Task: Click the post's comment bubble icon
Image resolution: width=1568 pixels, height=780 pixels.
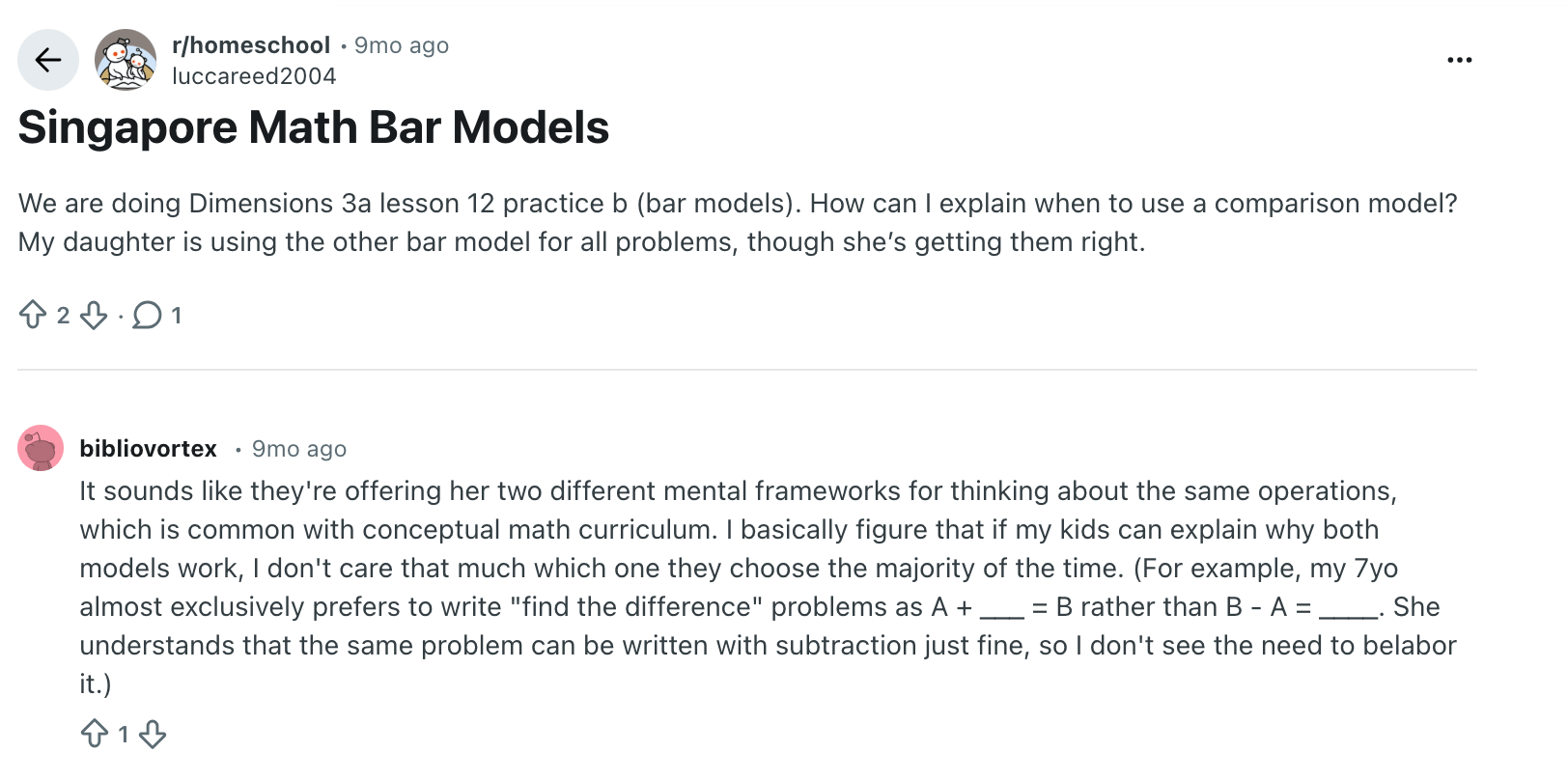Action: (x=147, y=315)
